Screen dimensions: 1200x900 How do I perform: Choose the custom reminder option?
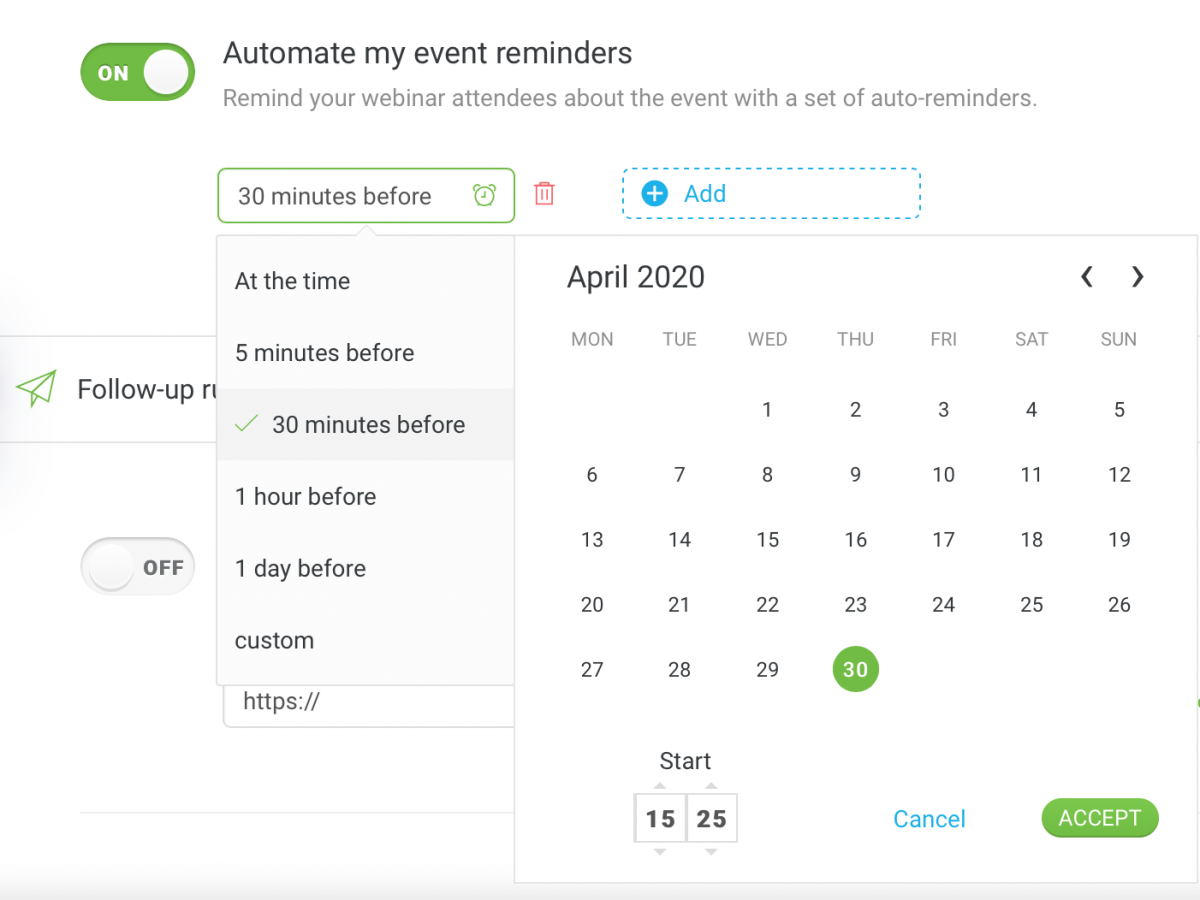[274, 640]
